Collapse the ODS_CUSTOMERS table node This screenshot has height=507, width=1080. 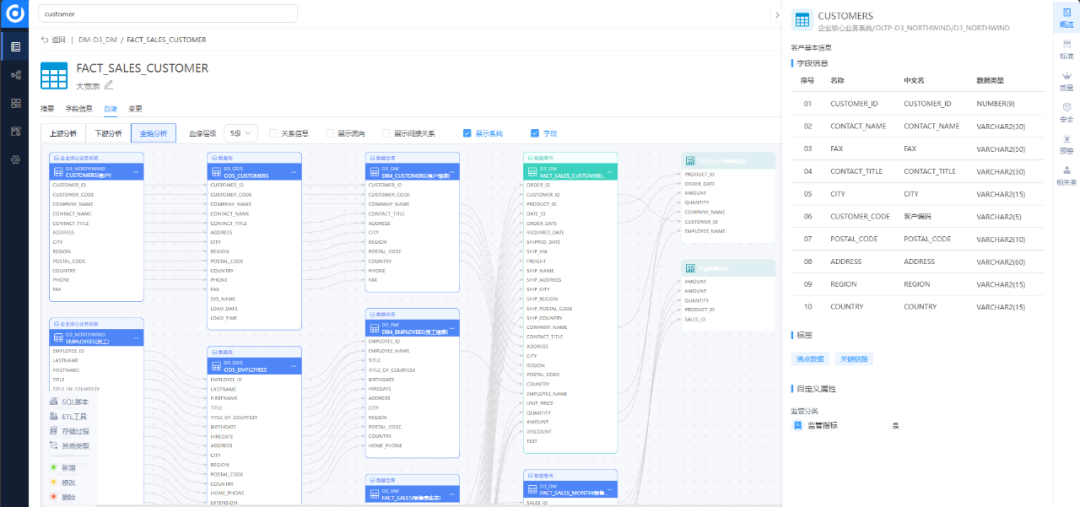[x=293, y=173]
